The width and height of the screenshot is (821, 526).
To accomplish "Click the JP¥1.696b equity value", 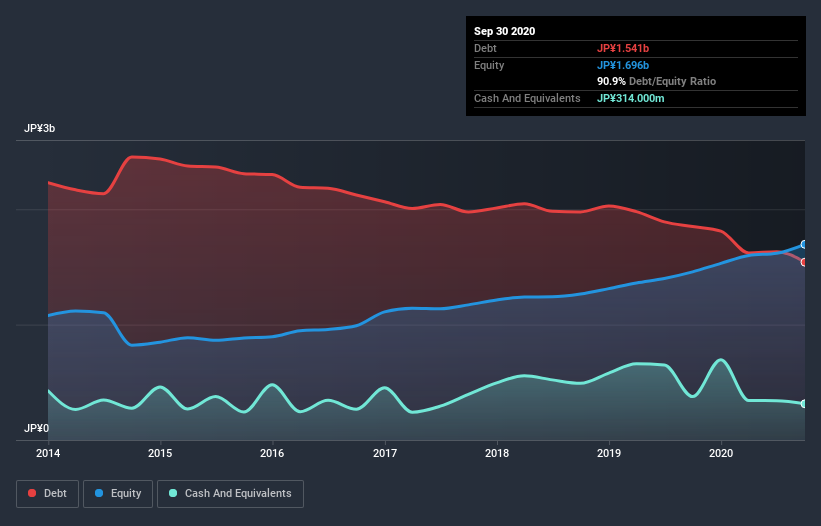I will pyautogui.click(x=623, y=65).
